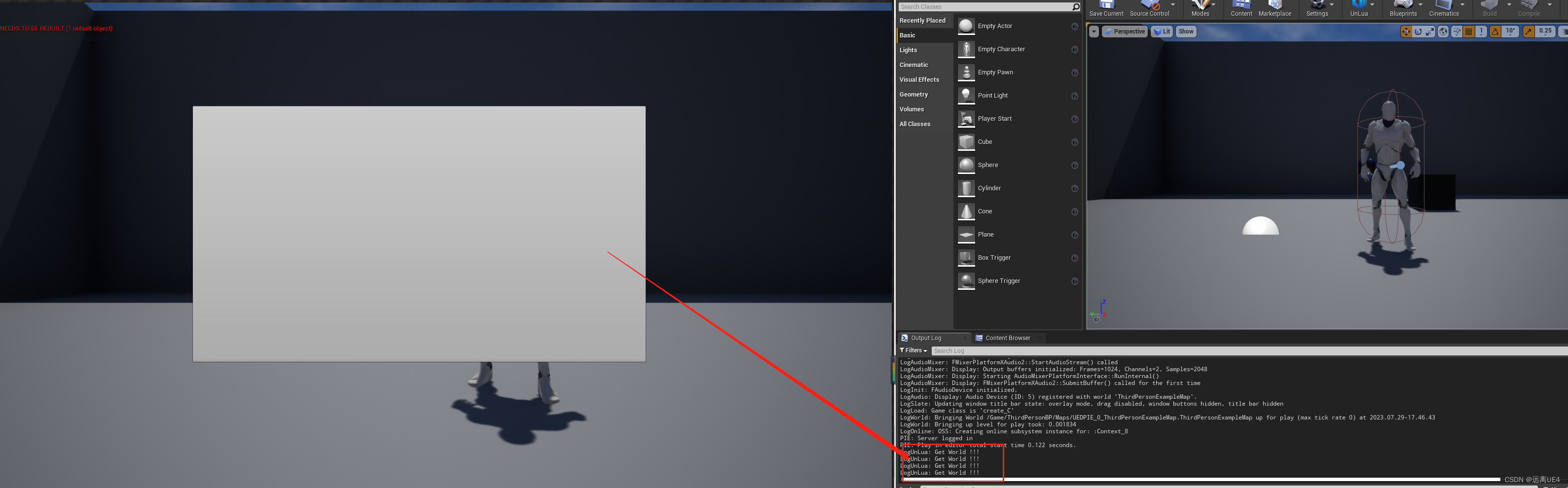Toggle world coordinate system globe icon

1443,32
